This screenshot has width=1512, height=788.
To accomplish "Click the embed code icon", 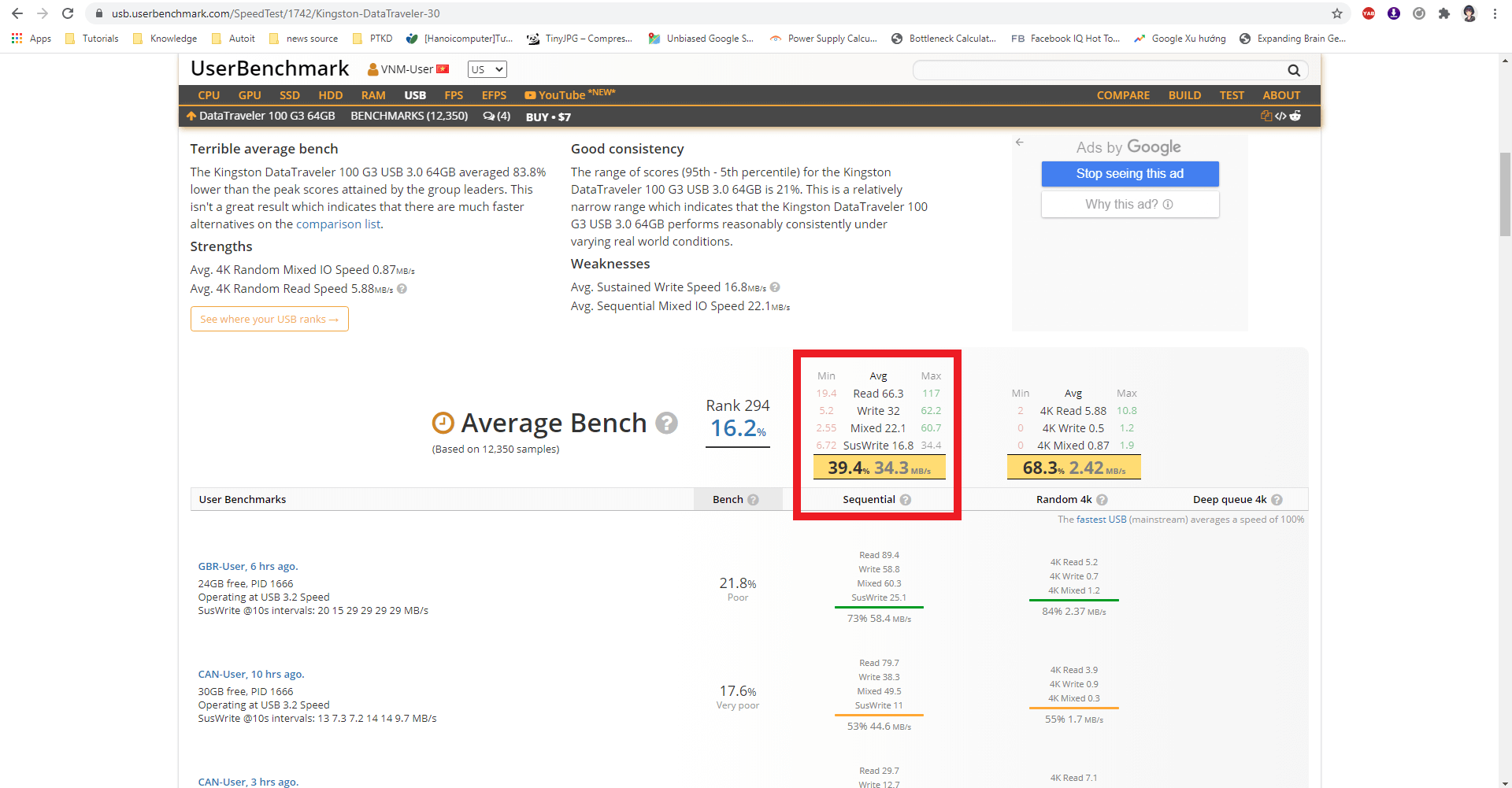I will (1280, 116).
